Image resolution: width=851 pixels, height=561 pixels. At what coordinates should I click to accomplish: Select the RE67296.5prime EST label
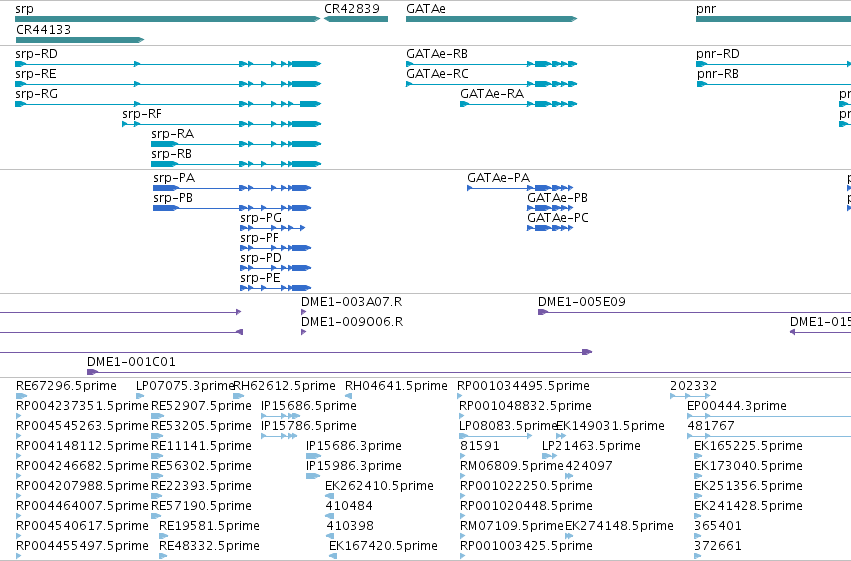pos(66,386)
